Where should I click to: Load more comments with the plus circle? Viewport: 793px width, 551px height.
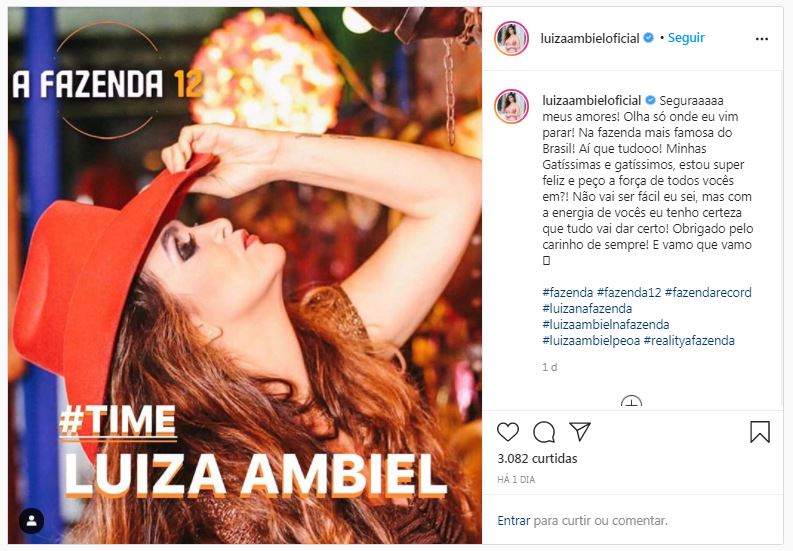[x=631, y=402]
